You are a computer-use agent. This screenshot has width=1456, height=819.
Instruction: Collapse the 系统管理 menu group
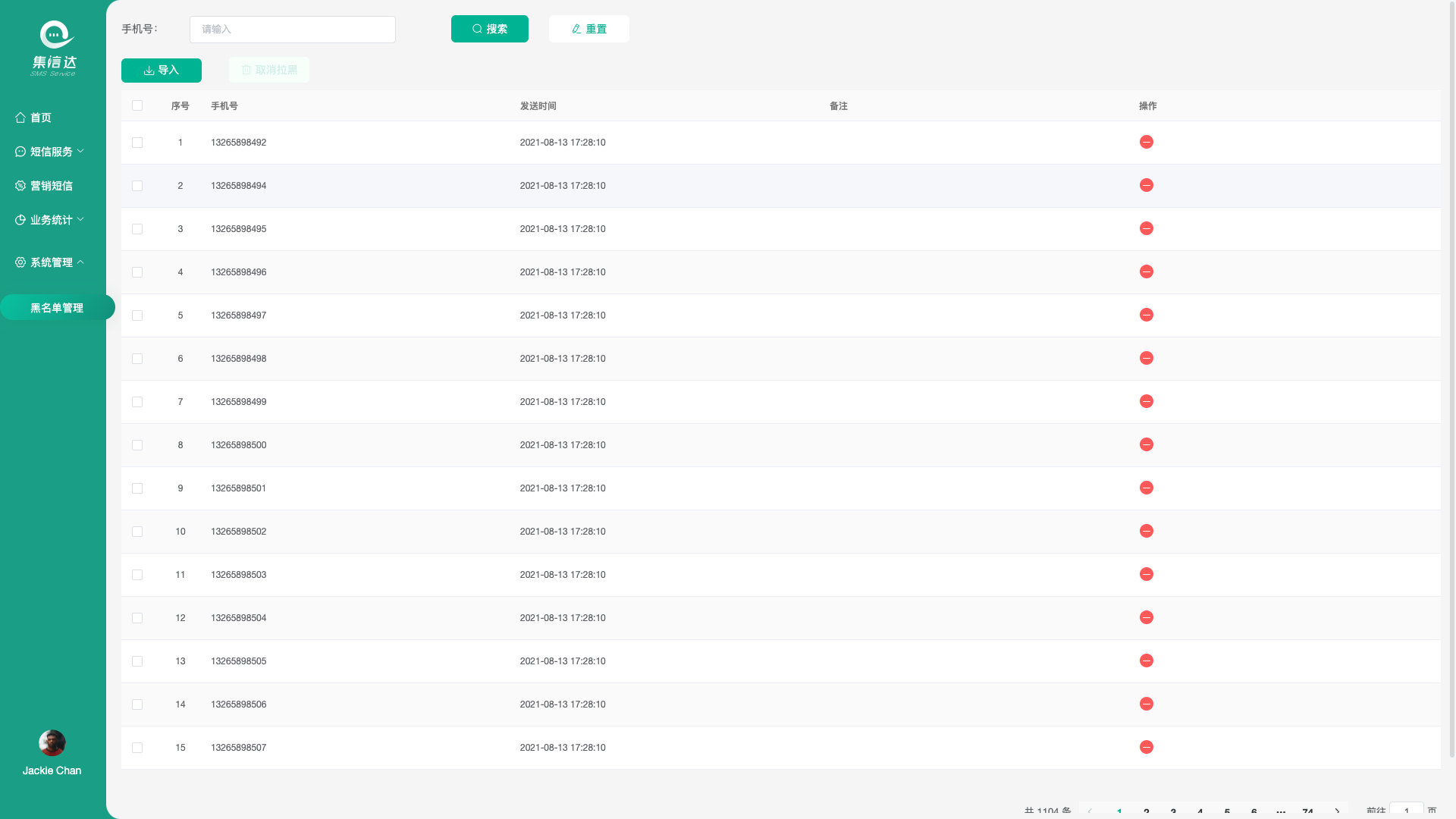click(50, 262)
